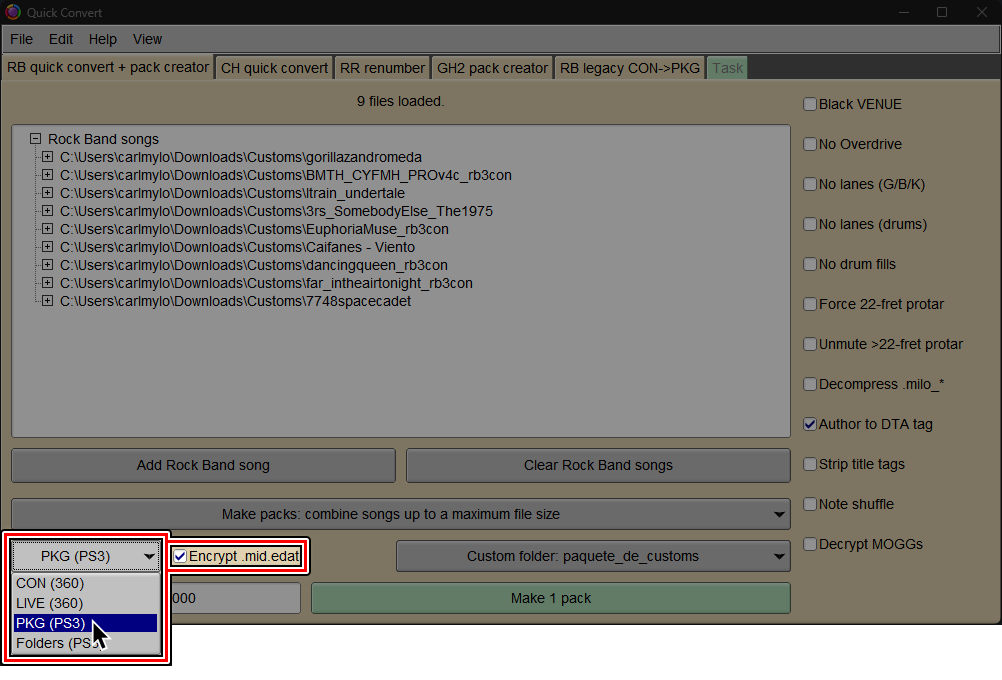The image size is (1002, 680).
Task: Switch to RR renumber tab
Action: (x=382, y=68)
